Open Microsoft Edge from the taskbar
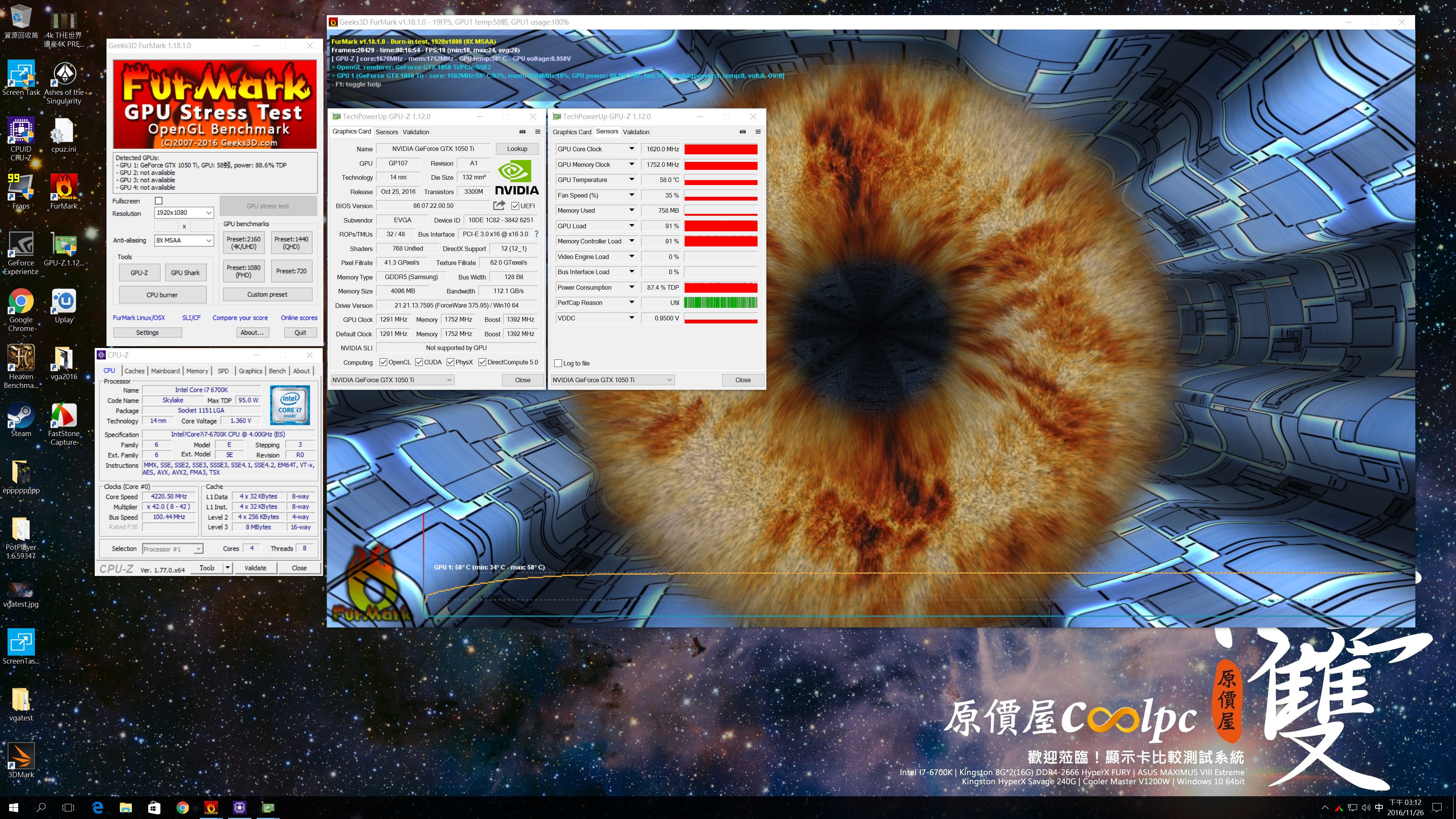The image size is (1456, 819). click(97, 808)
